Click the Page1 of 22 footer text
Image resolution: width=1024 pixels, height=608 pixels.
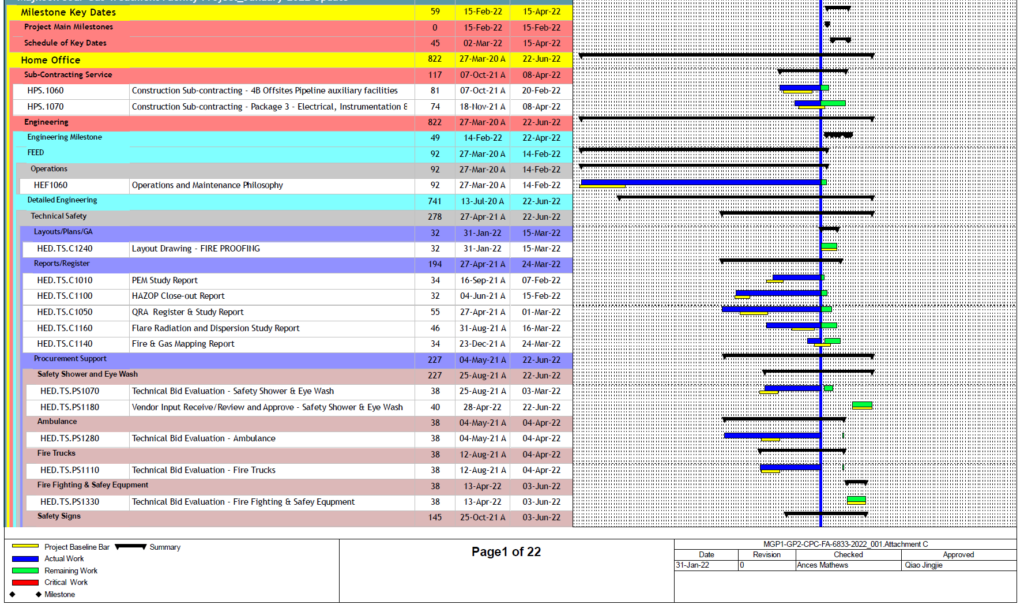pyautogui.click(x=505, y=552)
